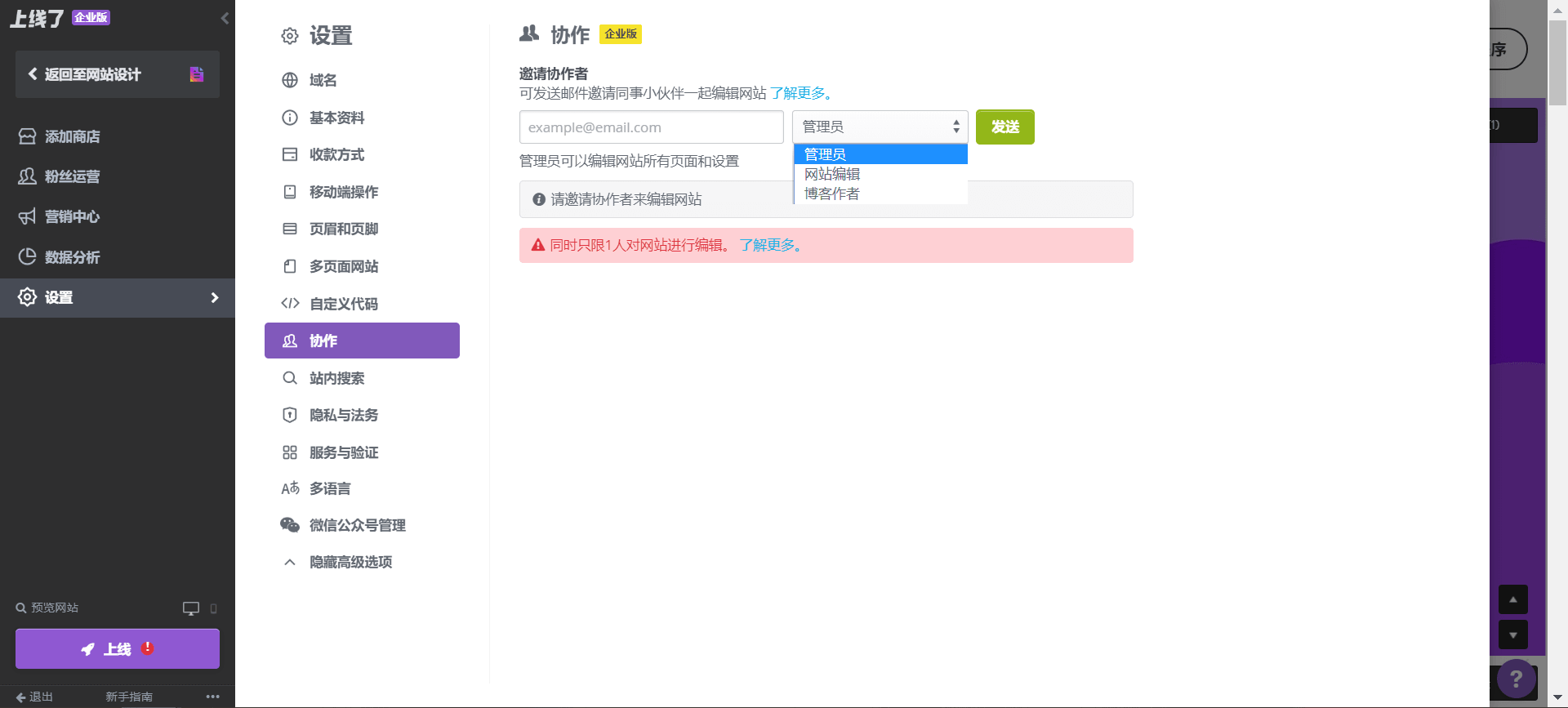Open the help question mark button

tap(1517, 679)
